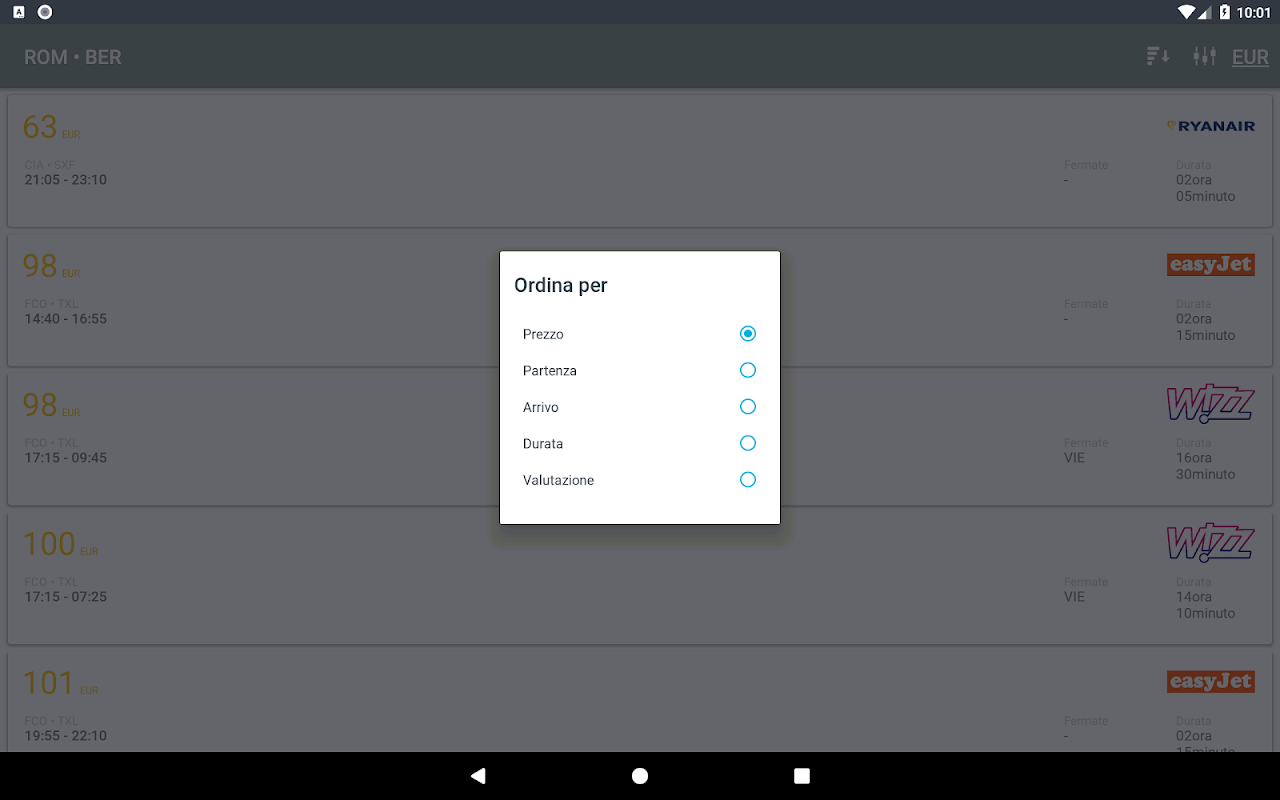Tap the 100 EUR price
1280x800 pixels.
[61, 544]
